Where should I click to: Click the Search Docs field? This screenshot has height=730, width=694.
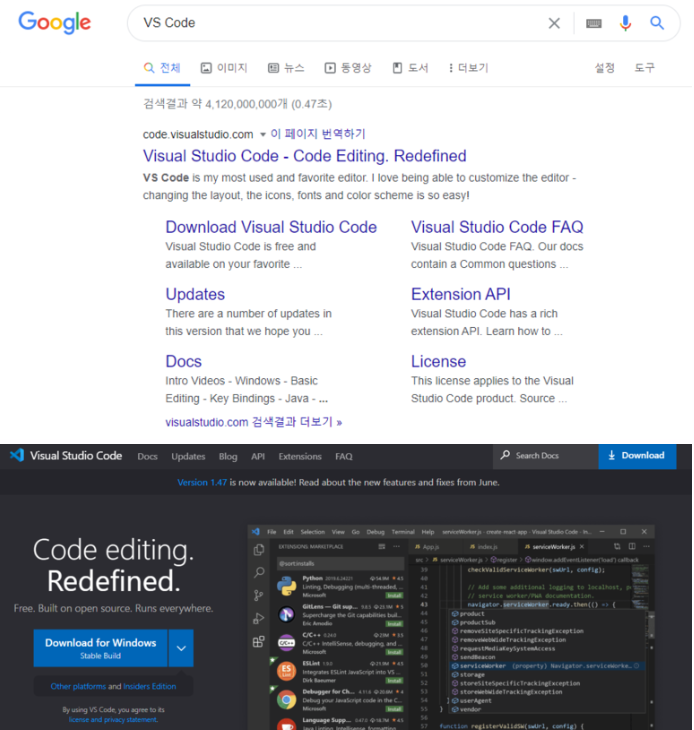pos(546,456)
